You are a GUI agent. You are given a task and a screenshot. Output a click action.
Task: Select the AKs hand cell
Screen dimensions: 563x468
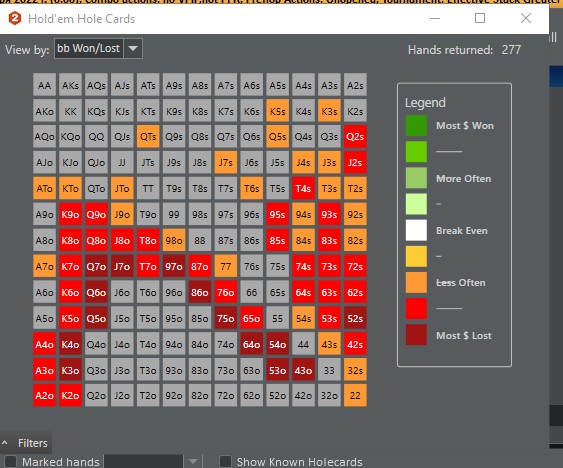point(70,85)
